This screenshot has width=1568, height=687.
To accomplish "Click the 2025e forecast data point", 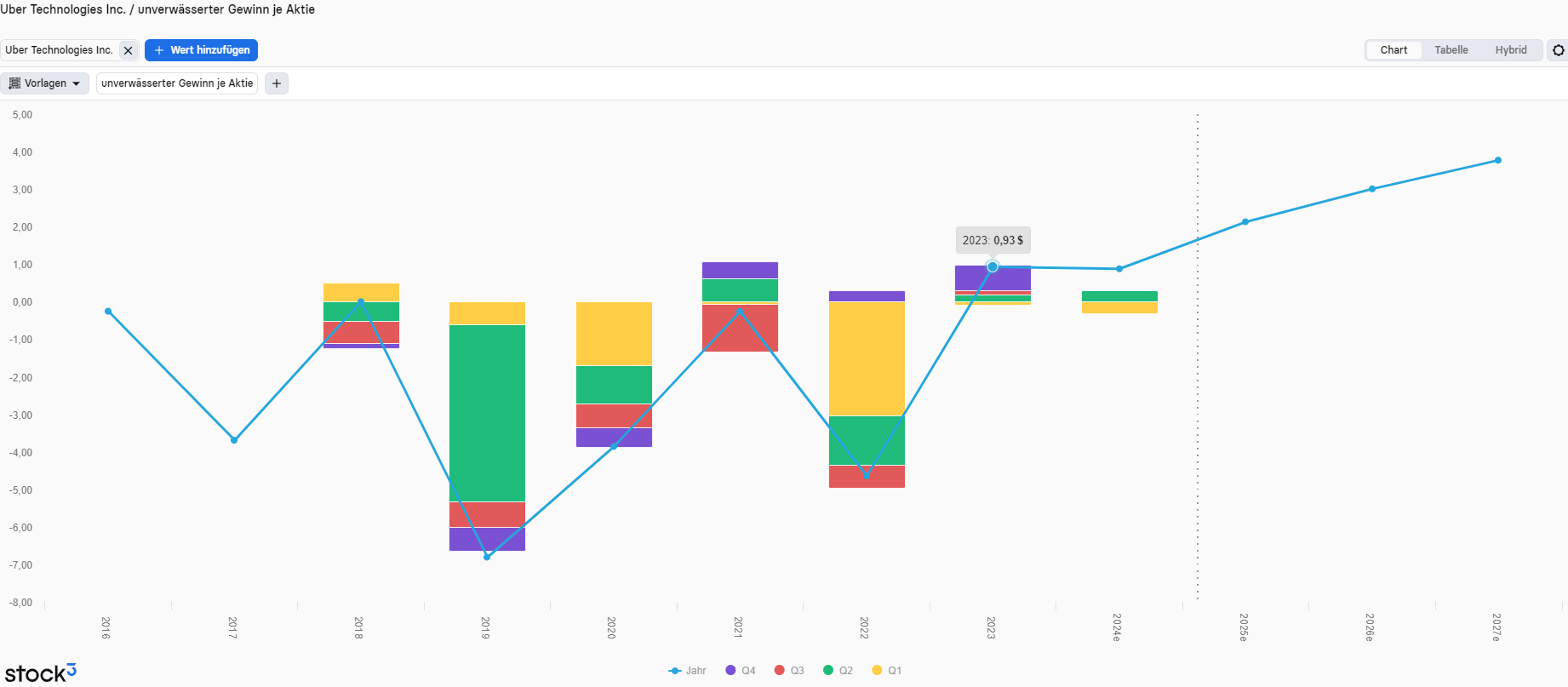I will (1245, 221).
